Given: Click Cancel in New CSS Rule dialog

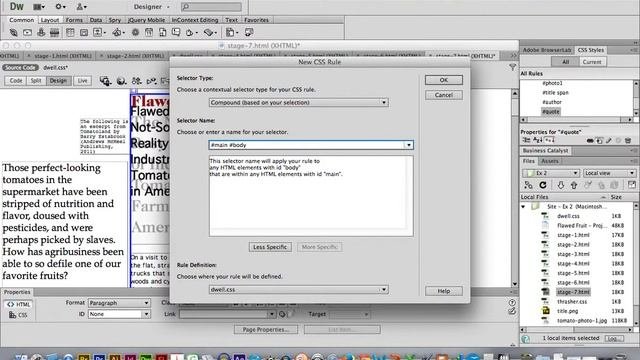Looking at the screenshot, I should tap(444, 95).
